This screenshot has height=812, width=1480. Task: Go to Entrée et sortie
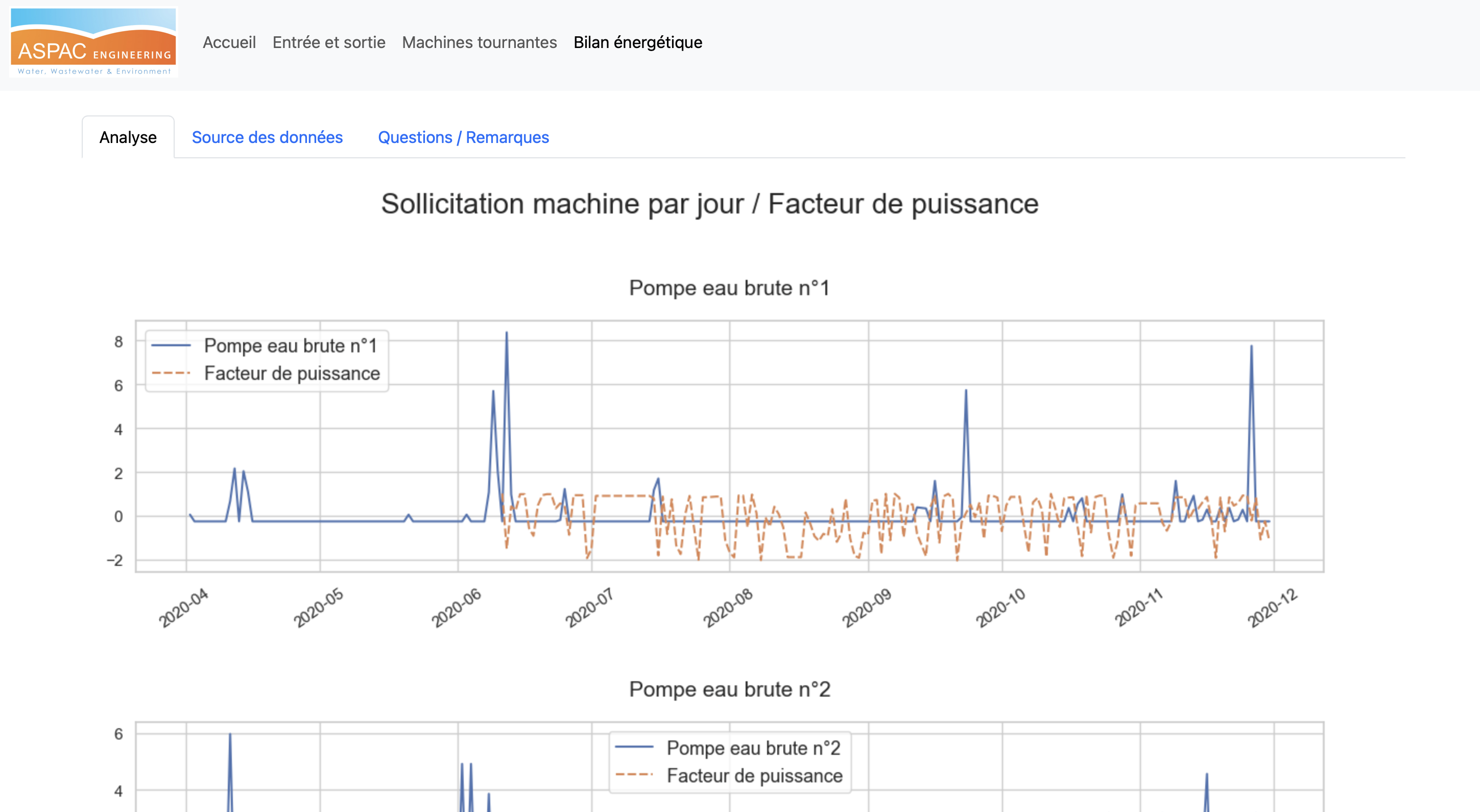point(329,42)
